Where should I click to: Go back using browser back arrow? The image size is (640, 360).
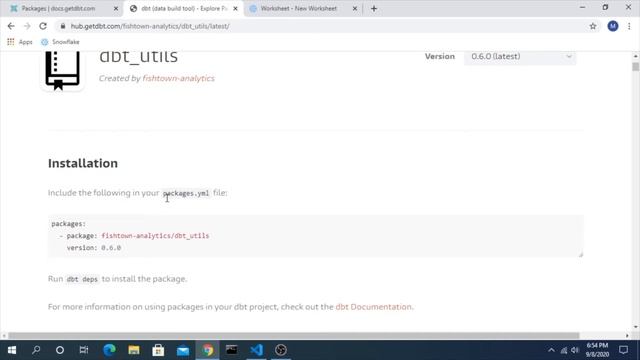[x=11, y=26]
